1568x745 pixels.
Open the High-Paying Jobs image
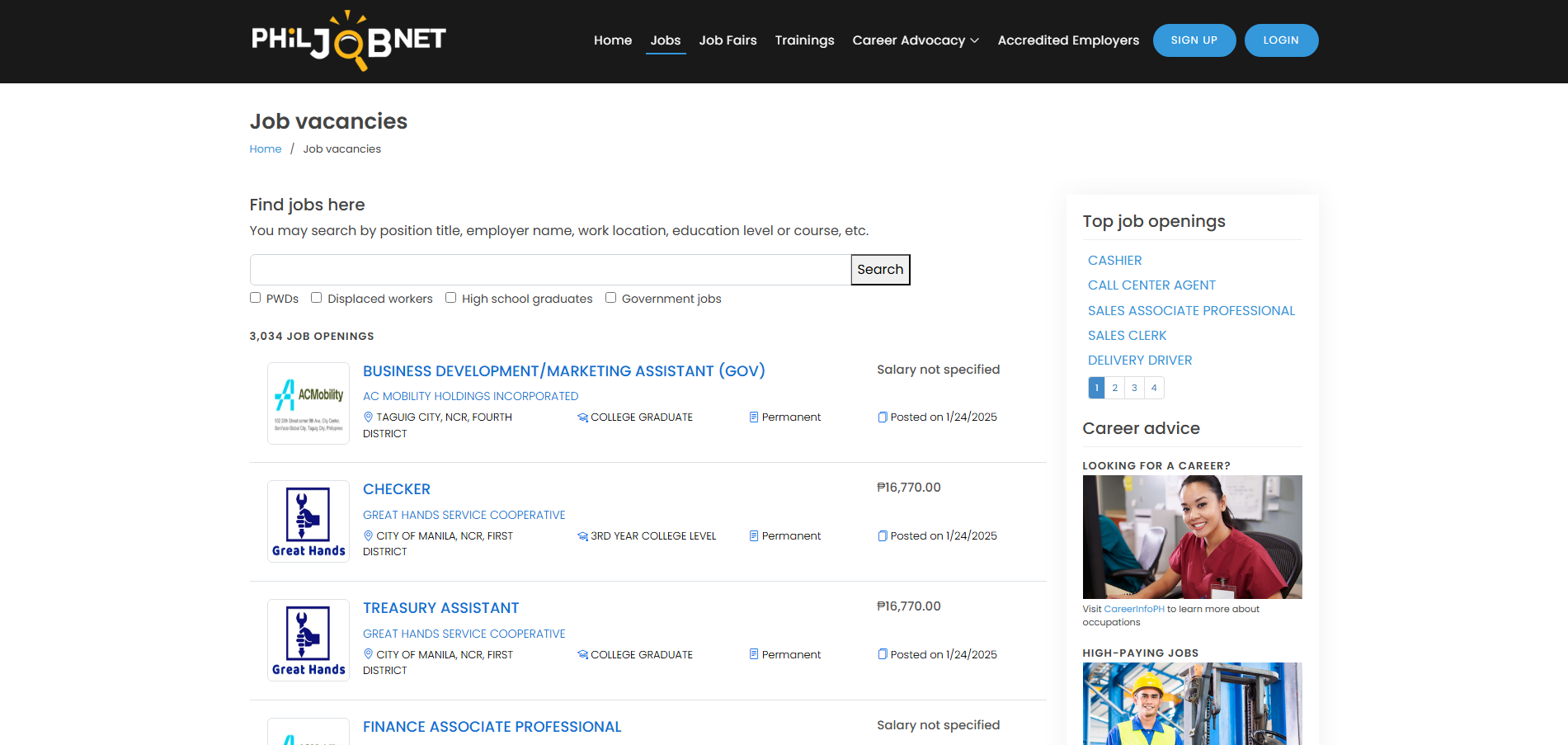[x=1192, y=704]
